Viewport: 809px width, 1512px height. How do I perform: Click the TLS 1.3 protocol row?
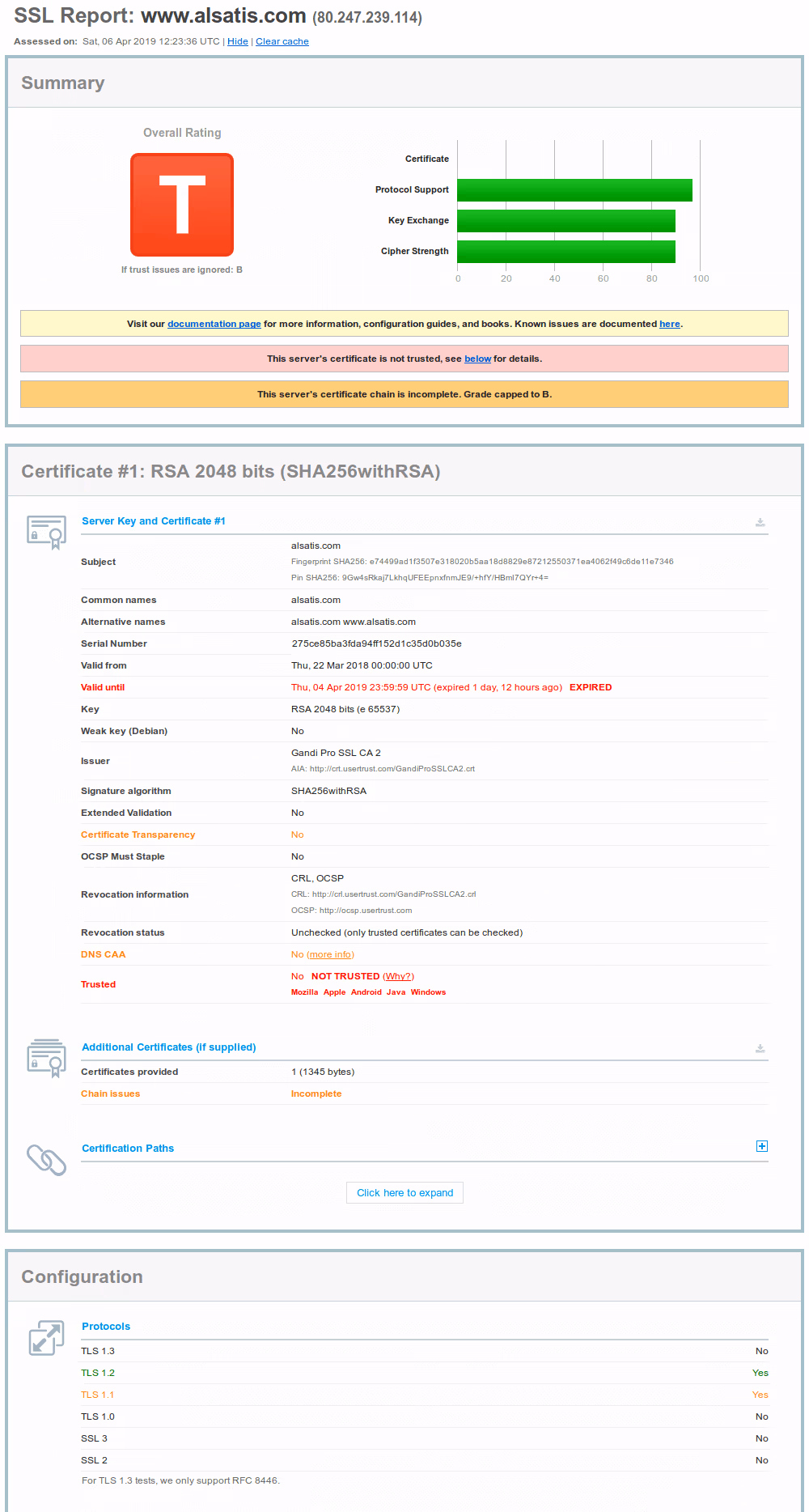[425, 1351]
